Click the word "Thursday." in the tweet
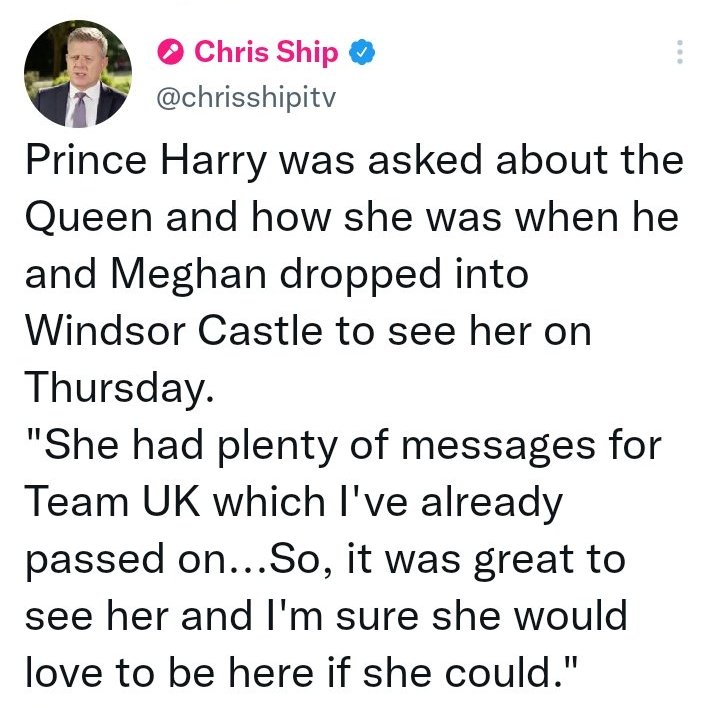 (x=119, y=387)
